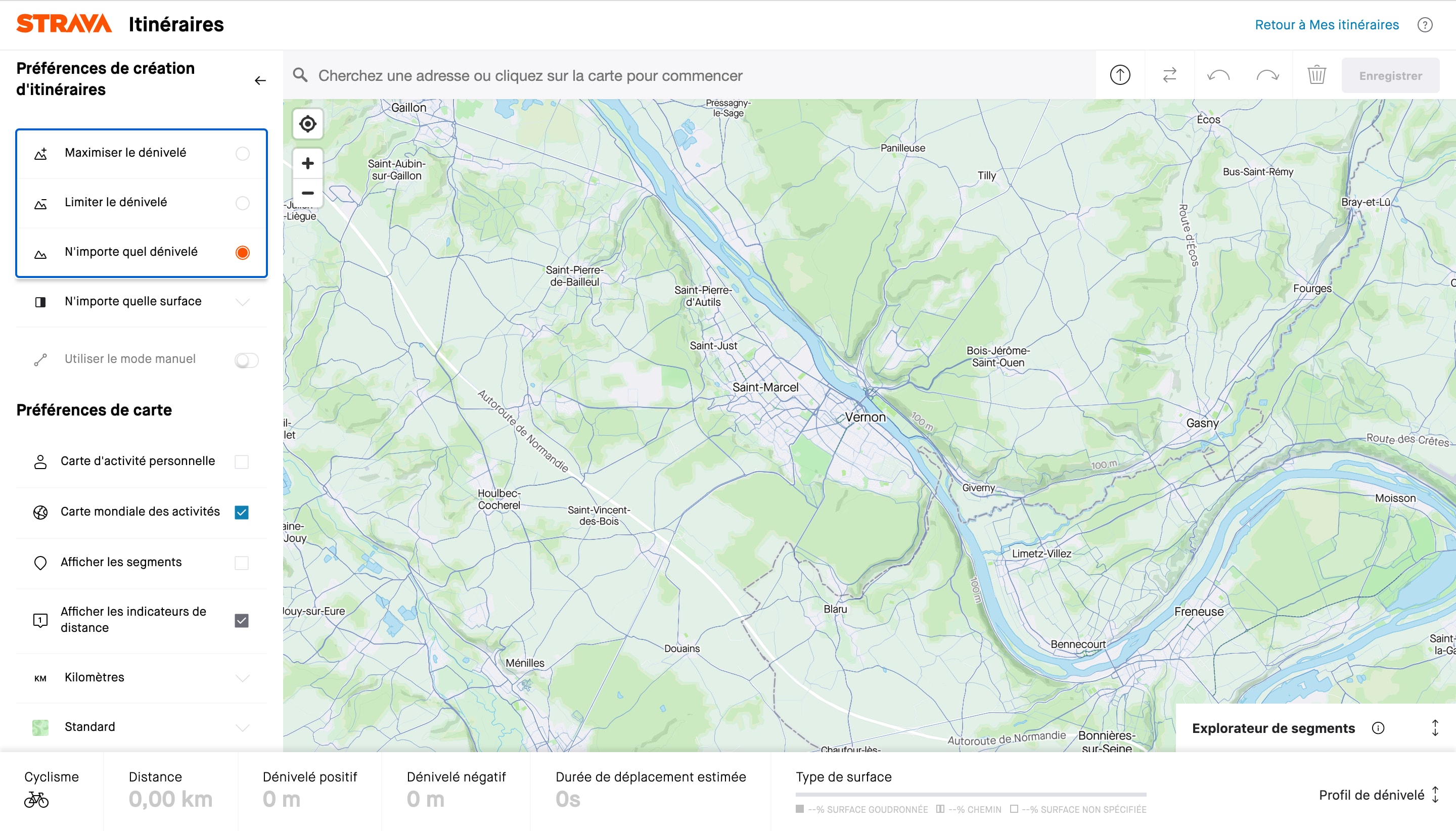Click the redo arrow icon
1456x831 pixels.
pyautogui.click(x=1267, y=75)
